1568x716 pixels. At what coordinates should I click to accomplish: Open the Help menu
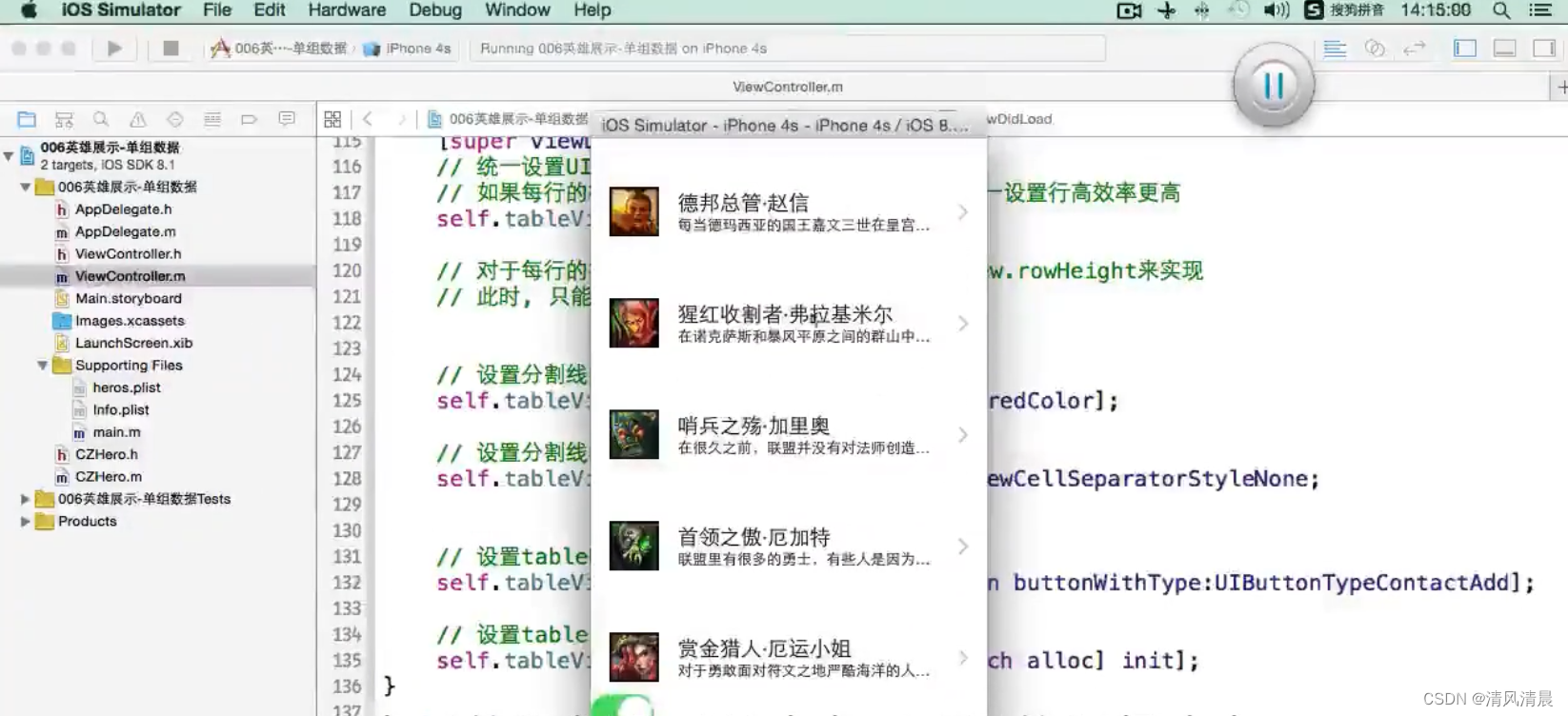(x=593, y=10)
